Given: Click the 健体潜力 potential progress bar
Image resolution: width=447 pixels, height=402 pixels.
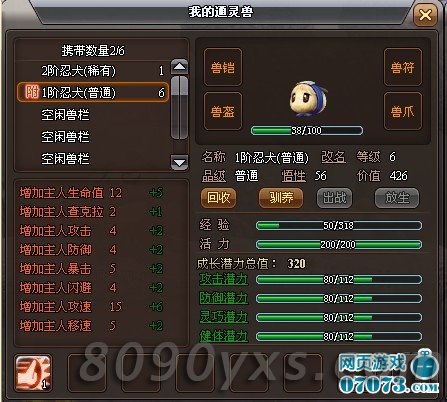Looking at the screenshot, I should pyautogui.click(x=339, y=337).
